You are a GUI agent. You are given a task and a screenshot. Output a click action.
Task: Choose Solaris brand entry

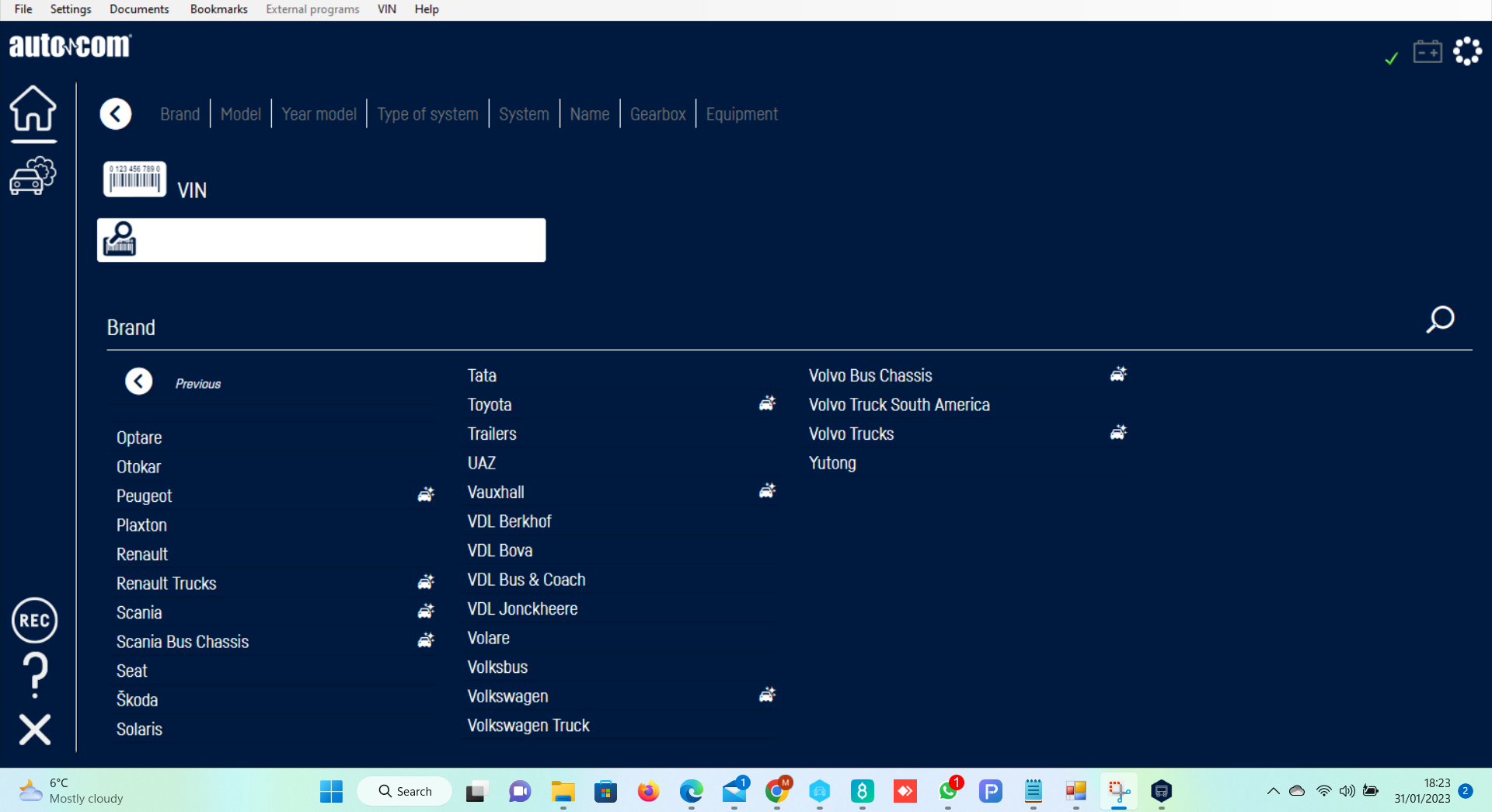coord(139,729)
